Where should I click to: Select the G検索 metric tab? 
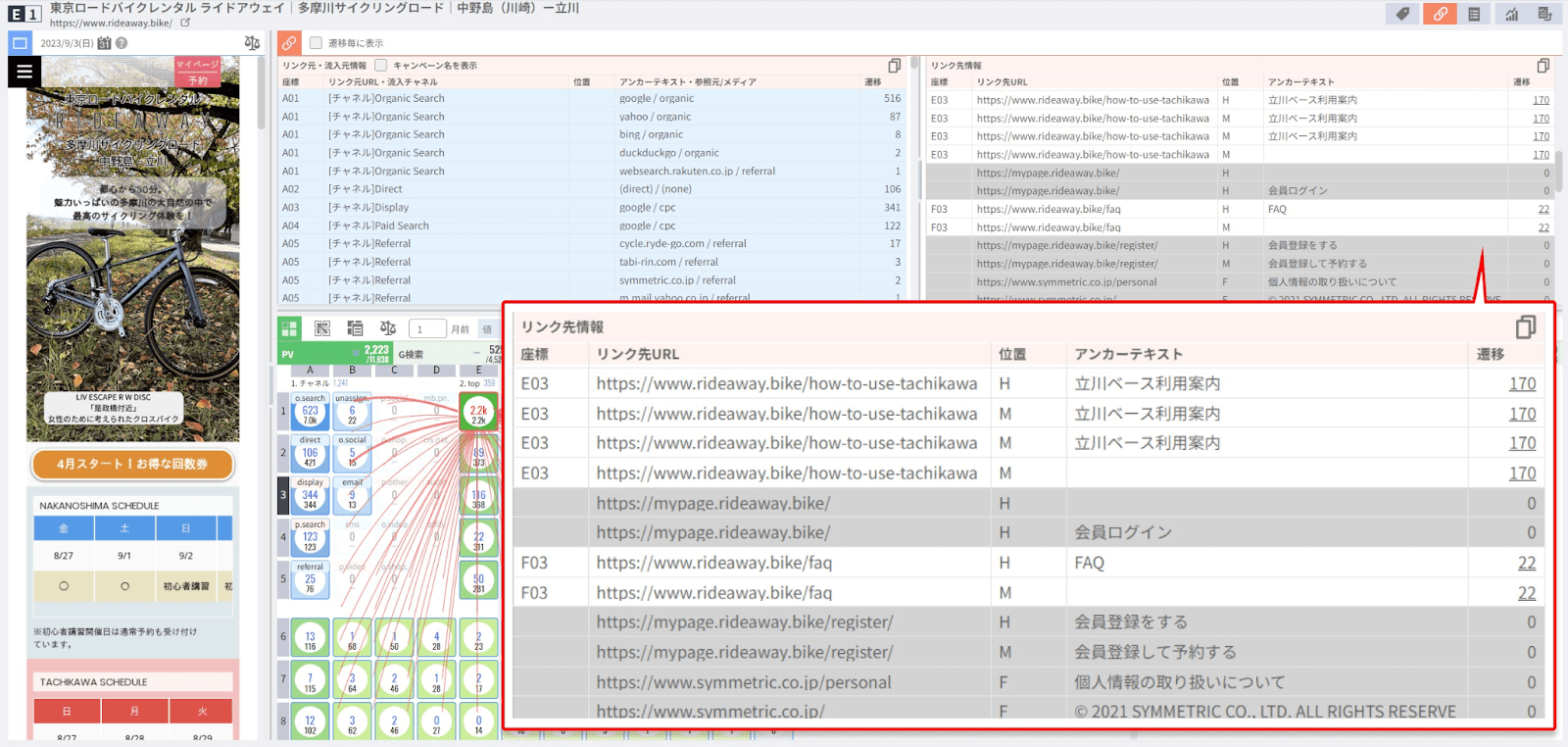click(447, 354)
